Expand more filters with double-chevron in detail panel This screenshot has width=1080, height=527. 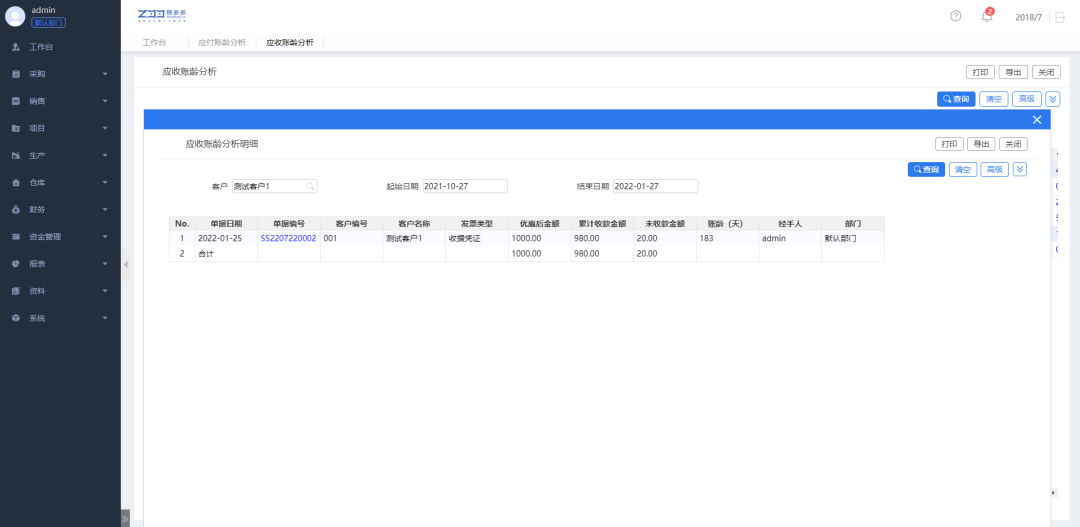coord(1020,169)
